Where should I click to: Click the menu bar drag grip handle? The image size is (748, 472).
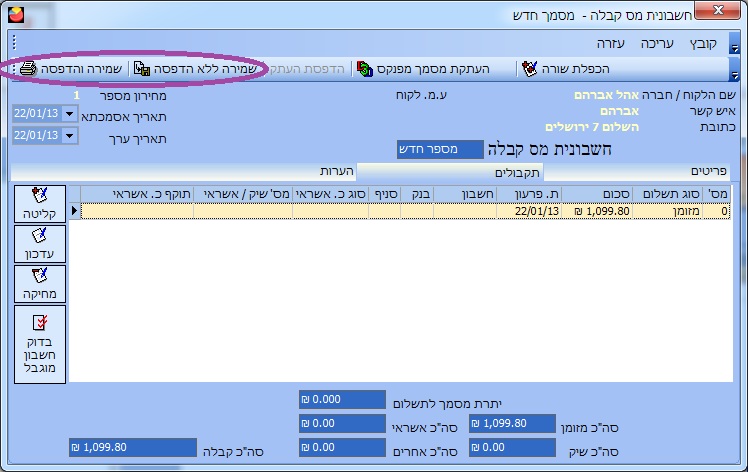(x=14, y=42)
